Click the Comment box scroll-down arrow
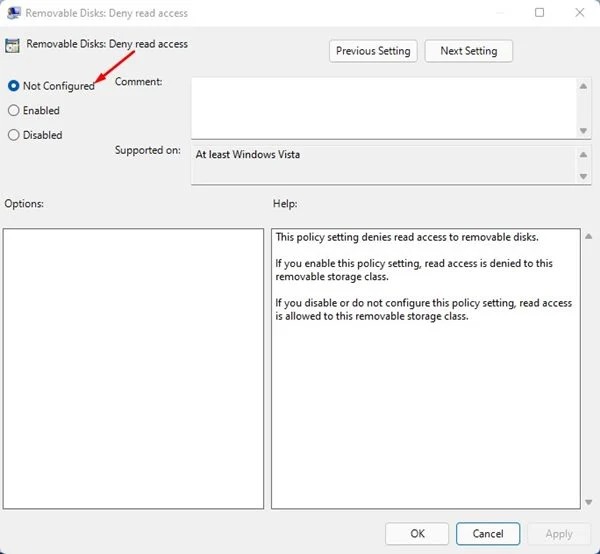 583,131
